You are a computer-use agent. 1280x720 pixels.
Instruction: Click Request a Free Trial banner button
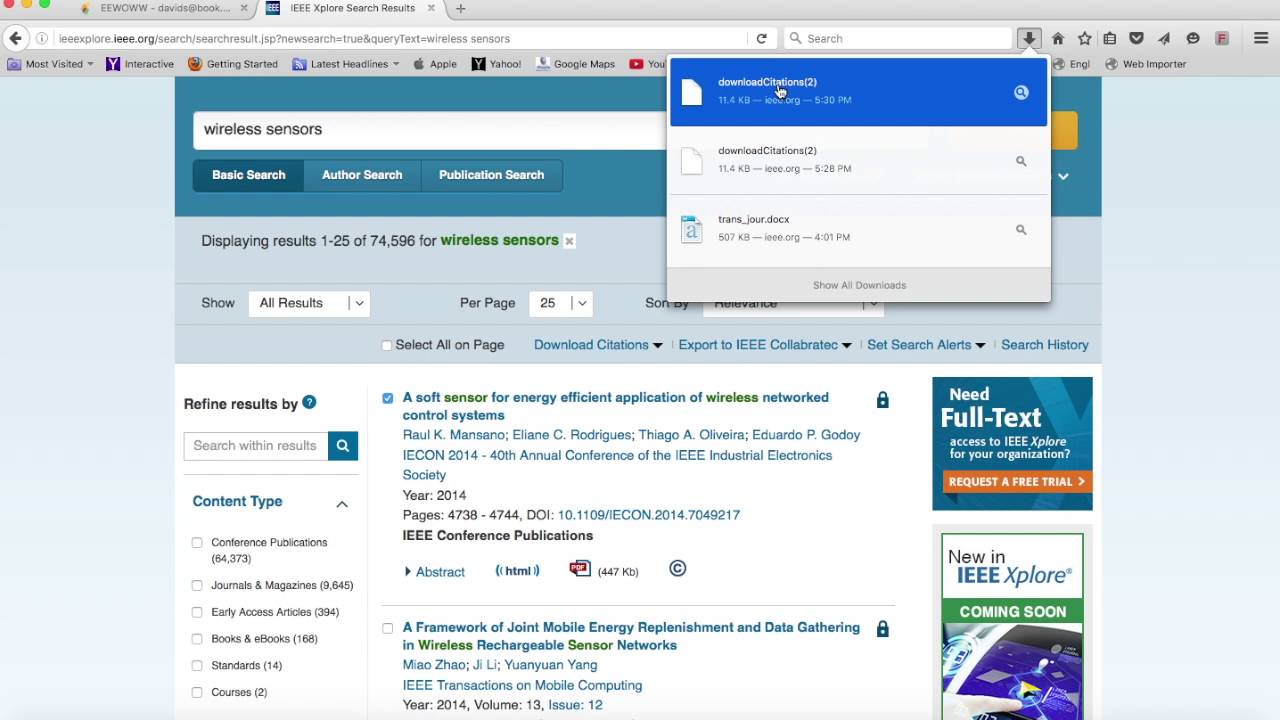pos(1017,482)
